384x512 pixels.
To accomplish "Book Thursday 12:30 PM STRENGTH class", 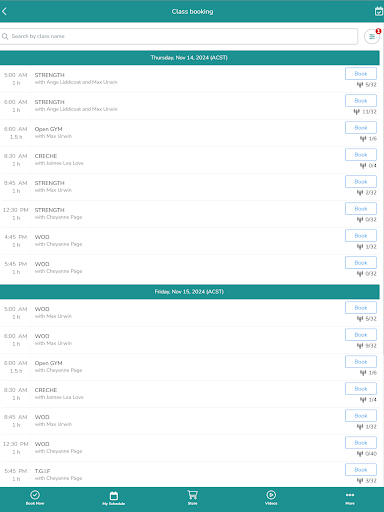I will pyautogui.click(x=361, y=209).
